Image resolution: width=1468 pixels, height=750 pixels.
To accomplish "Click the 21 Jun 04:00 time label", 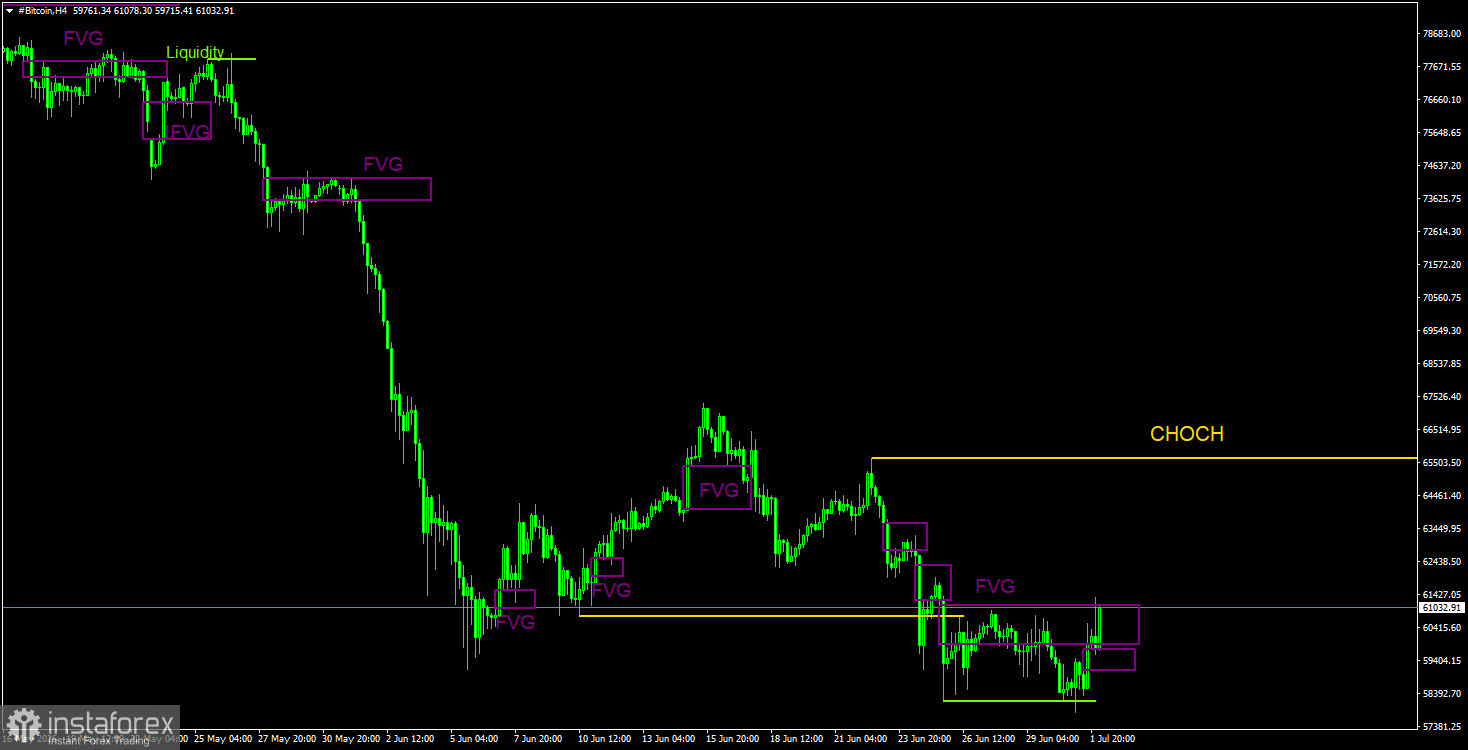I will tap(863, 739).
